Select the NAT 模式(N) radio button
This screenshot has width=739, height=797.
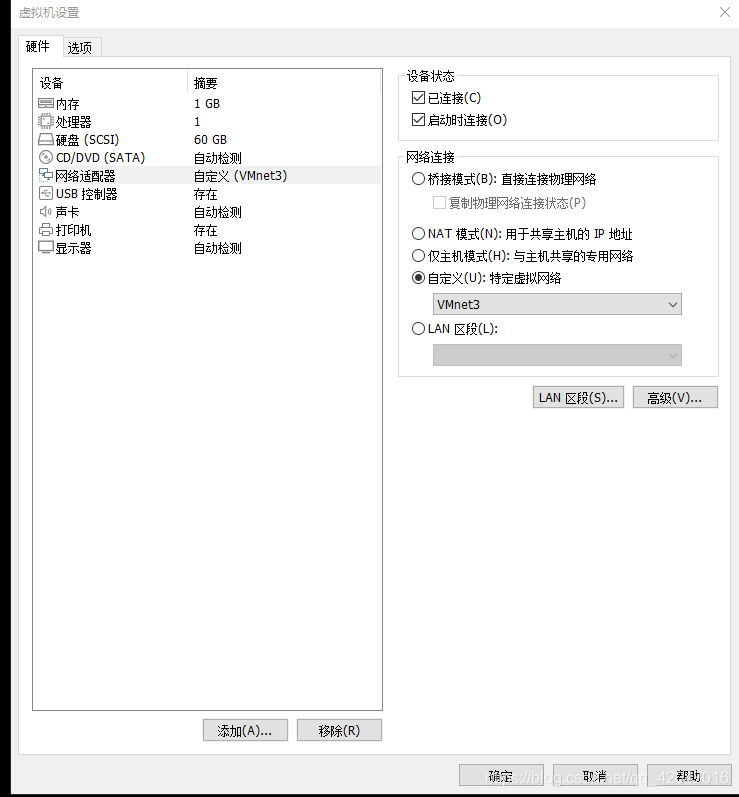418,233
